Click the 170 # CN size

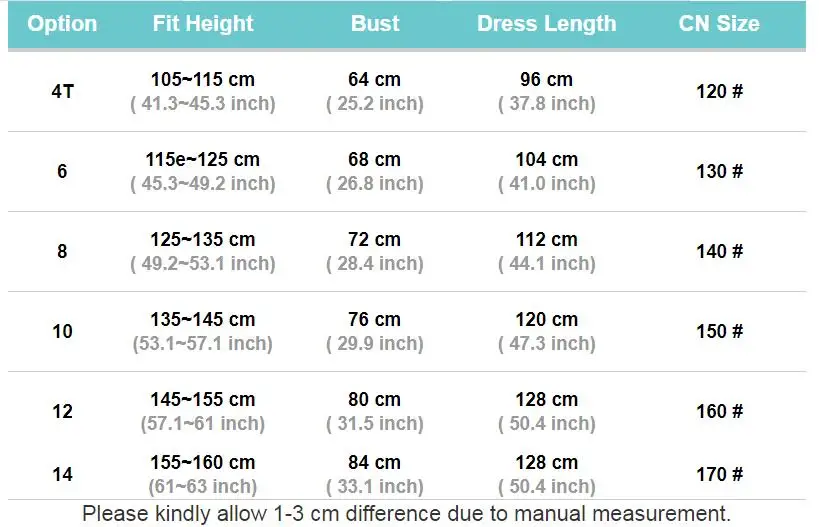pos(719,474)
